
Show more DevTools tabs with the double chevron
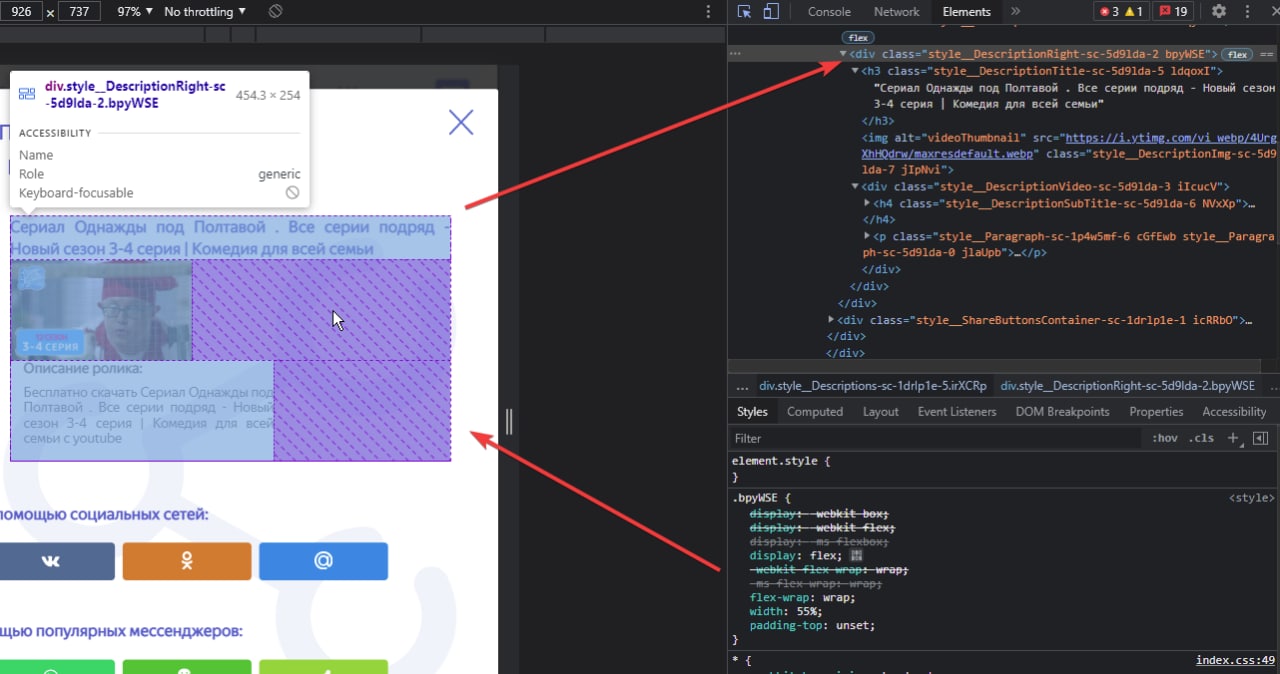coord(1015,12)
